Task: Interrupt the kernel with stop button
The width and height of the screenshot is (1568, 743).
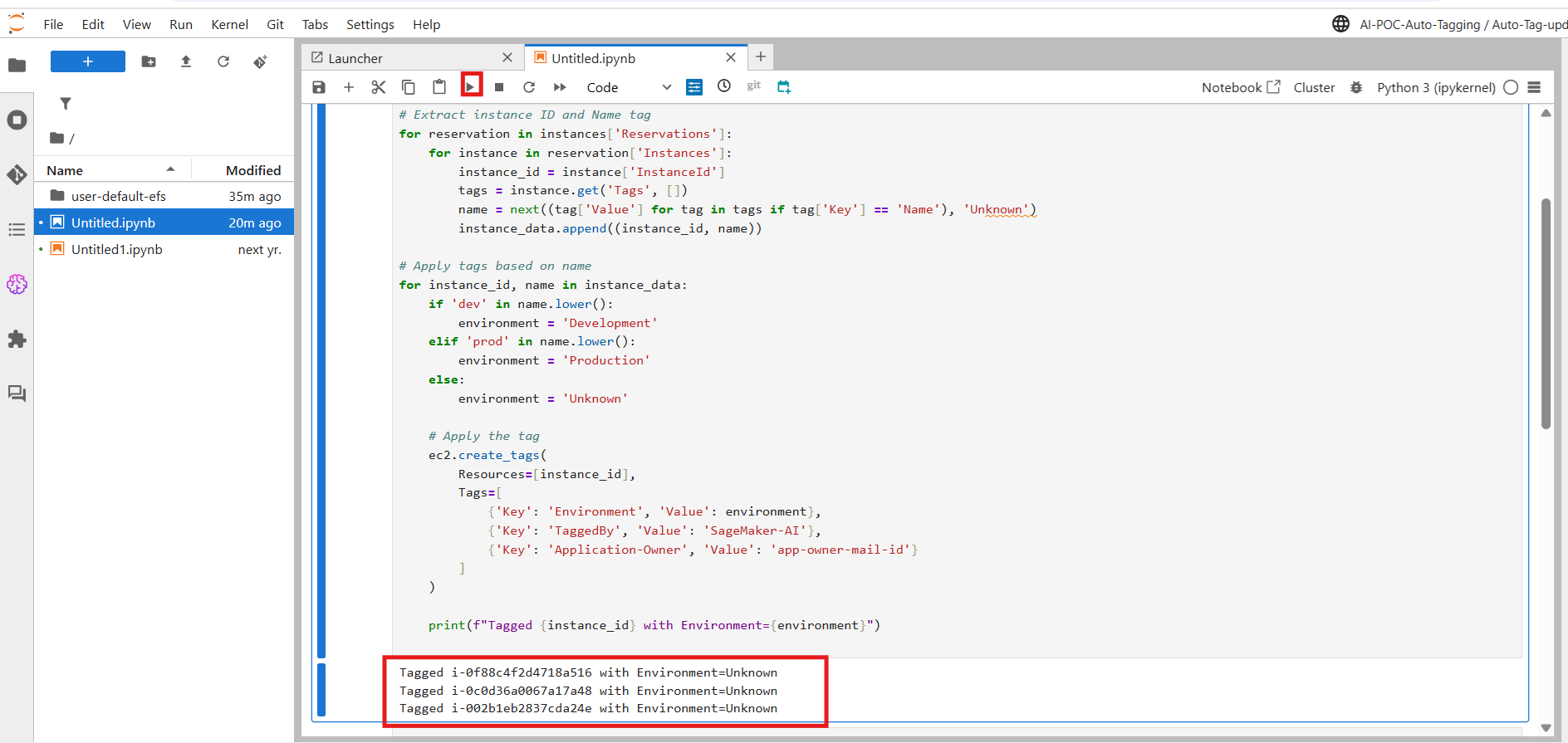Action: tap(499, 87)
